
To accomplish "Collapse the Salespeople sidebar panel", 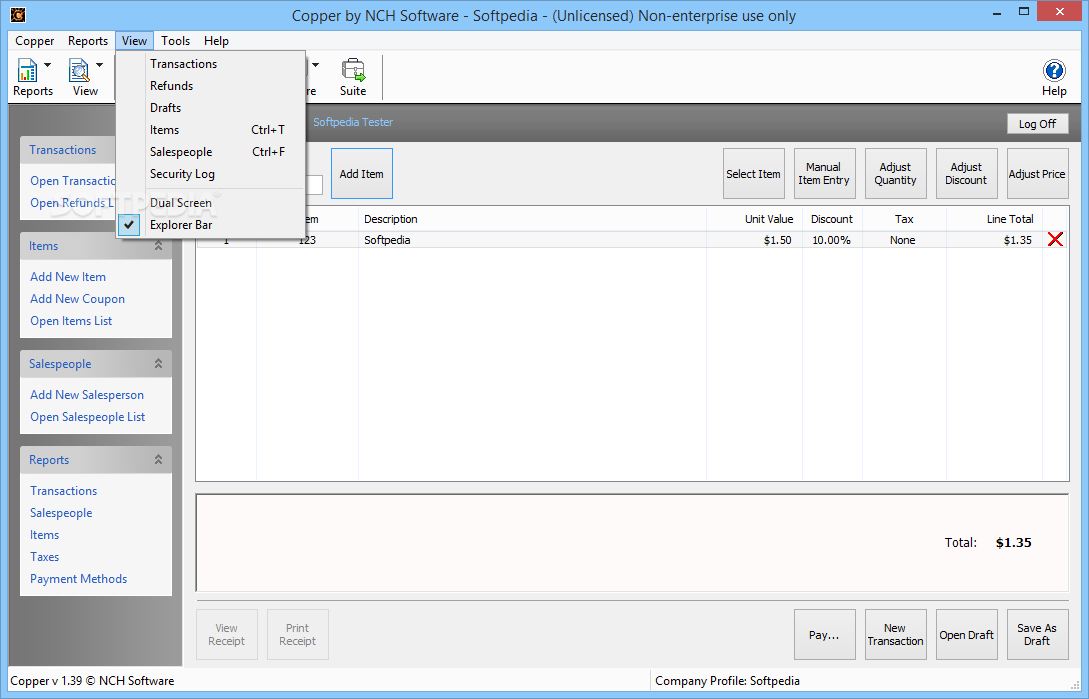I will 158,363.
